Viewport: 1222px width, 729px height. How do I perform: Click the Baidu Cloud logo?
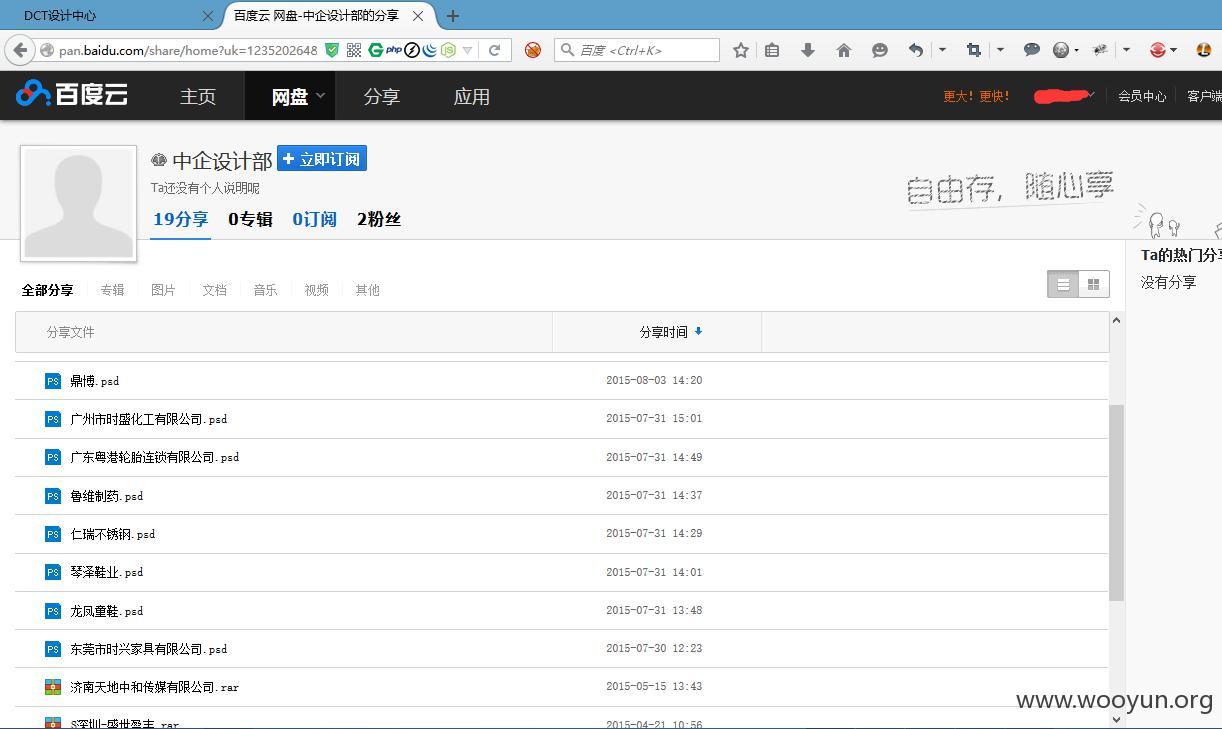tap(72, 94)
